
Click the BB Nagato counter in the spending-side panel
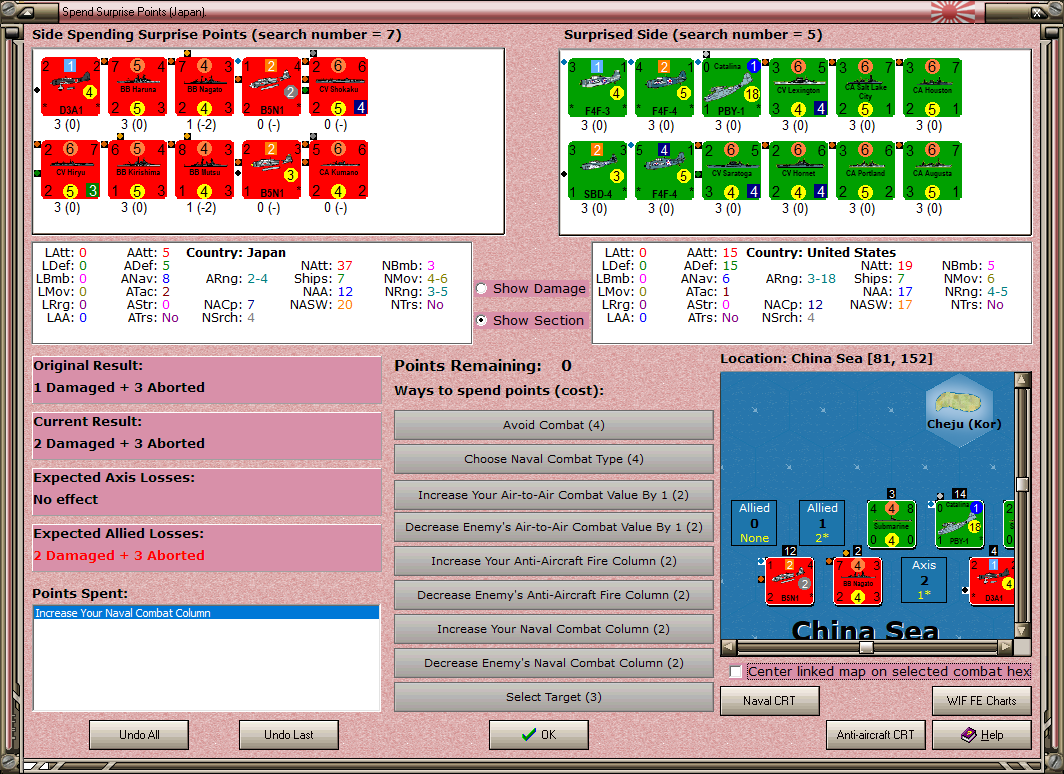(x=205, y=87)
